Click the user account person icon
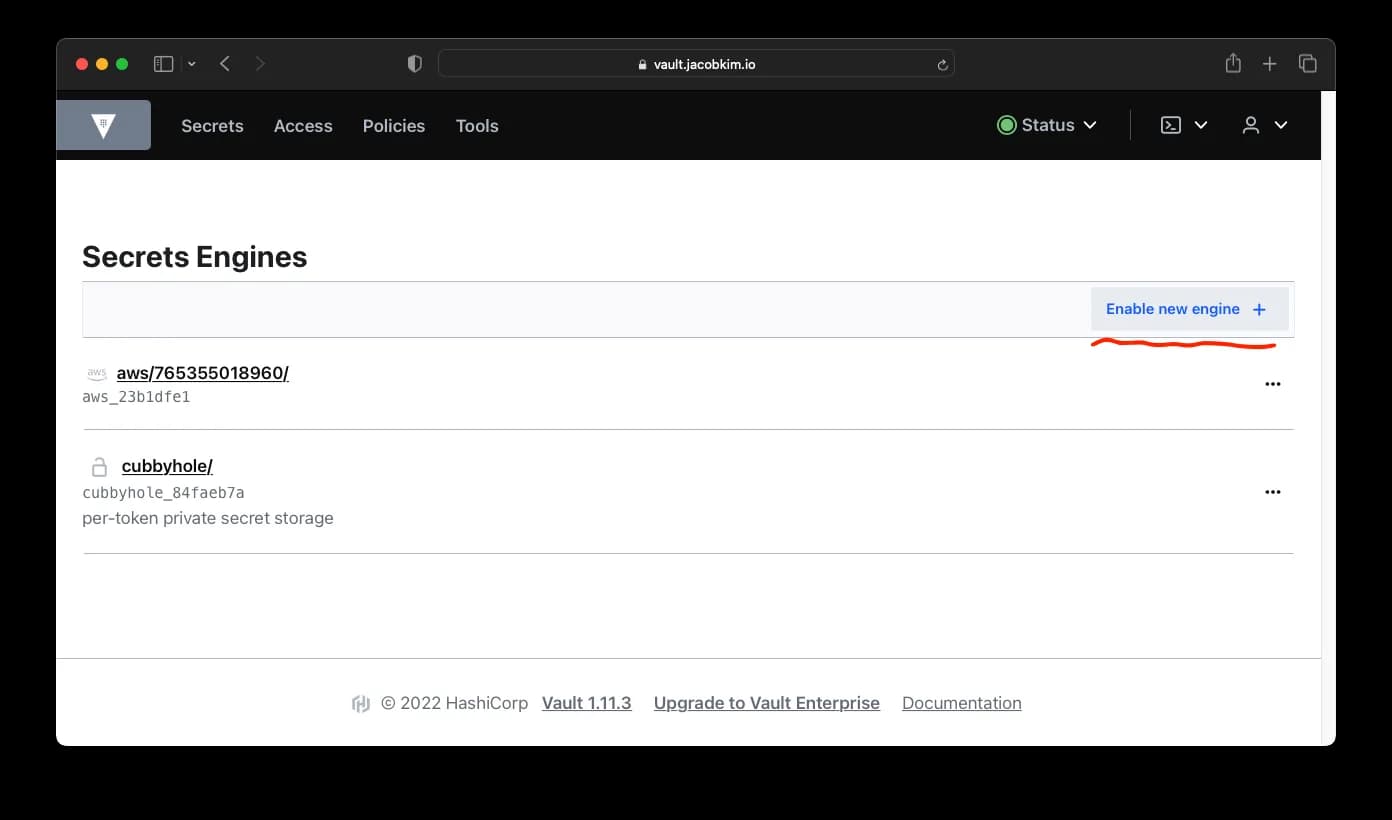Image resolution: width=1392 pixels, height=820 pixels. pos(1251,125)
